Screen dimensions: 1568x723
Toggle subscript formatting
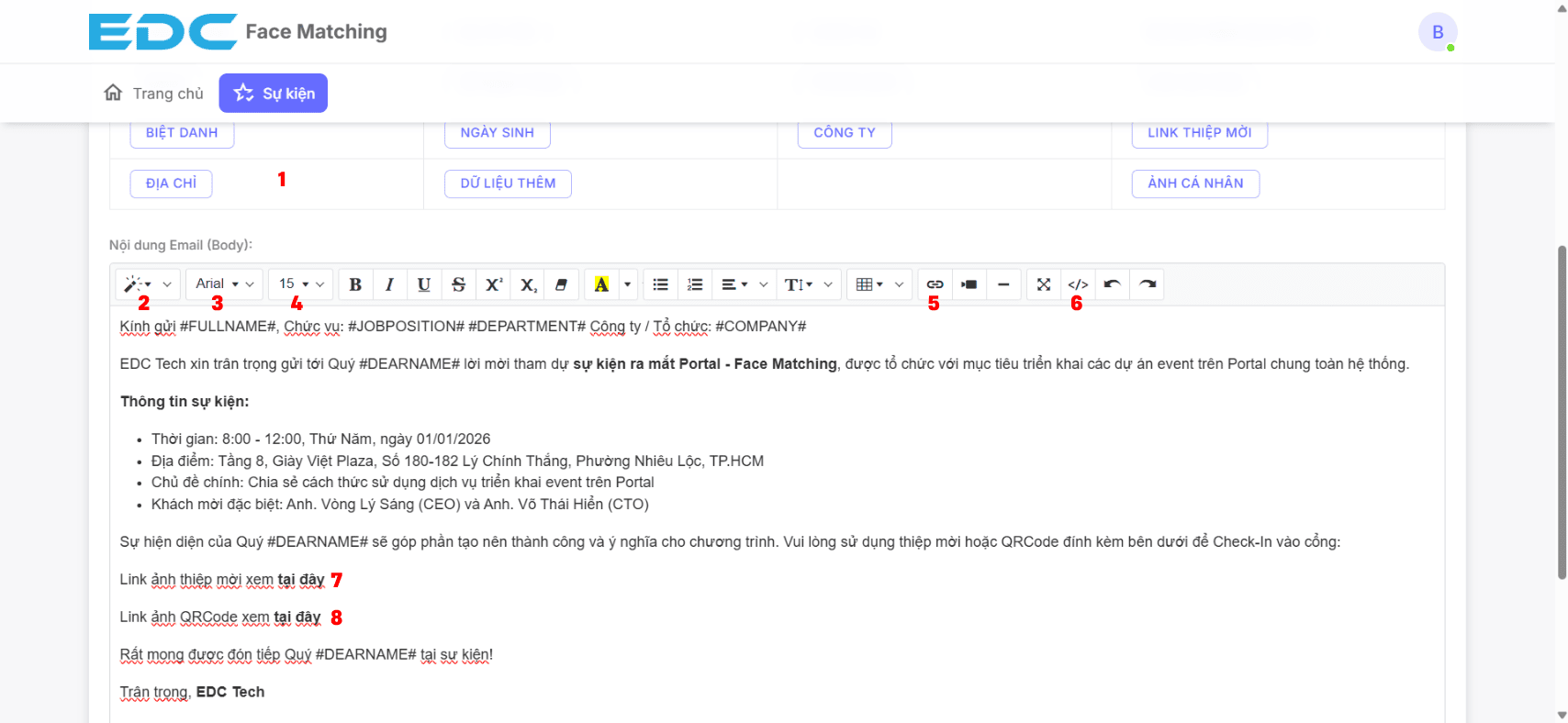529,284
